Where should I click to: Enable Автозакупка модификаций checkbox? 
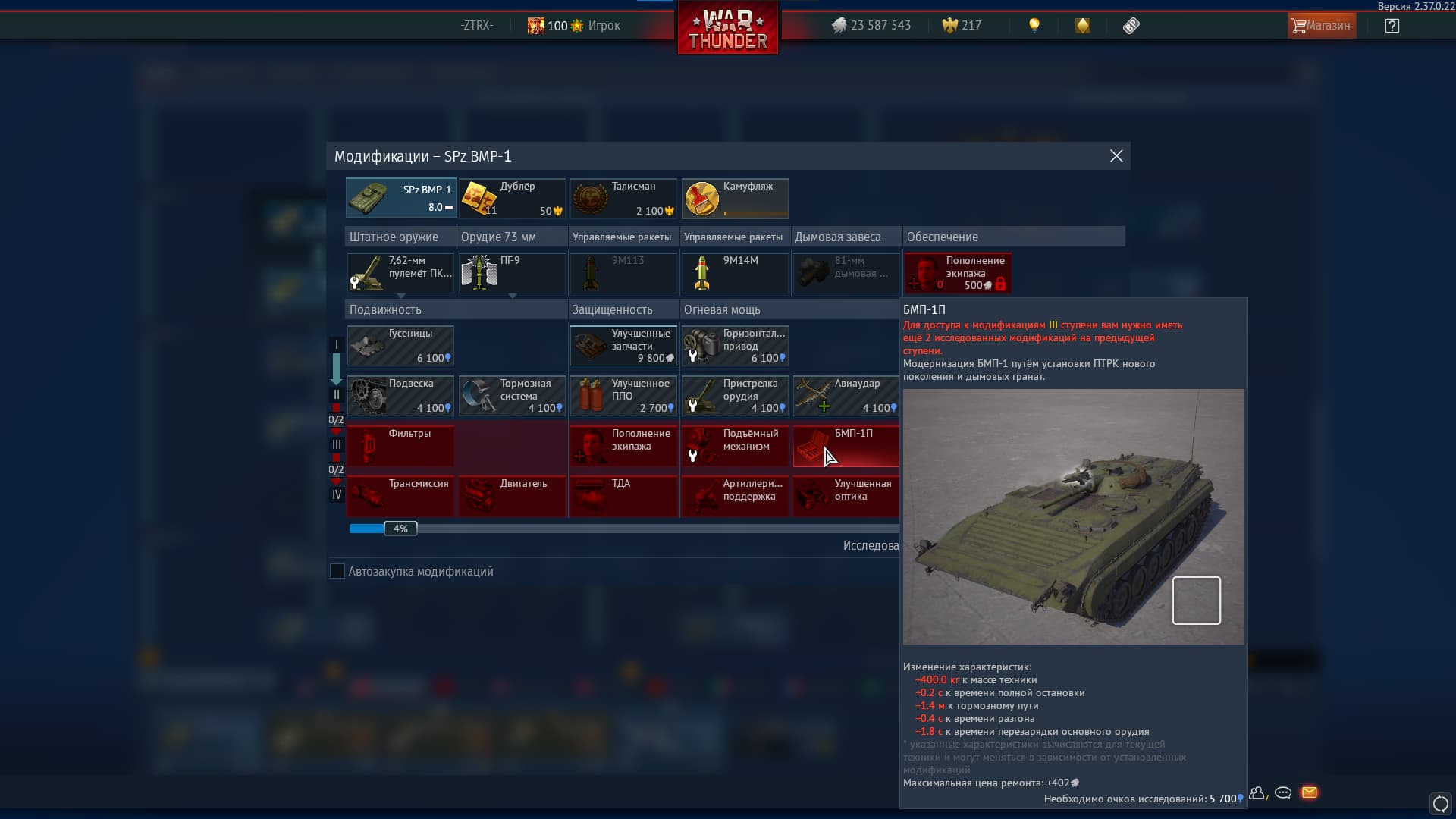pos(337,572)
